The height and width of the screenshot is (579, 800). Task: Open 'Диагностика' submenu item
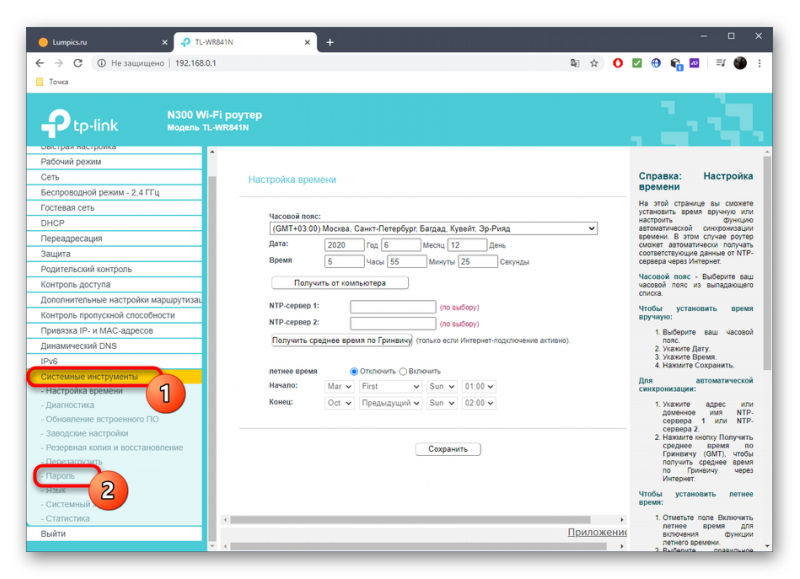[x=70, y=405]
